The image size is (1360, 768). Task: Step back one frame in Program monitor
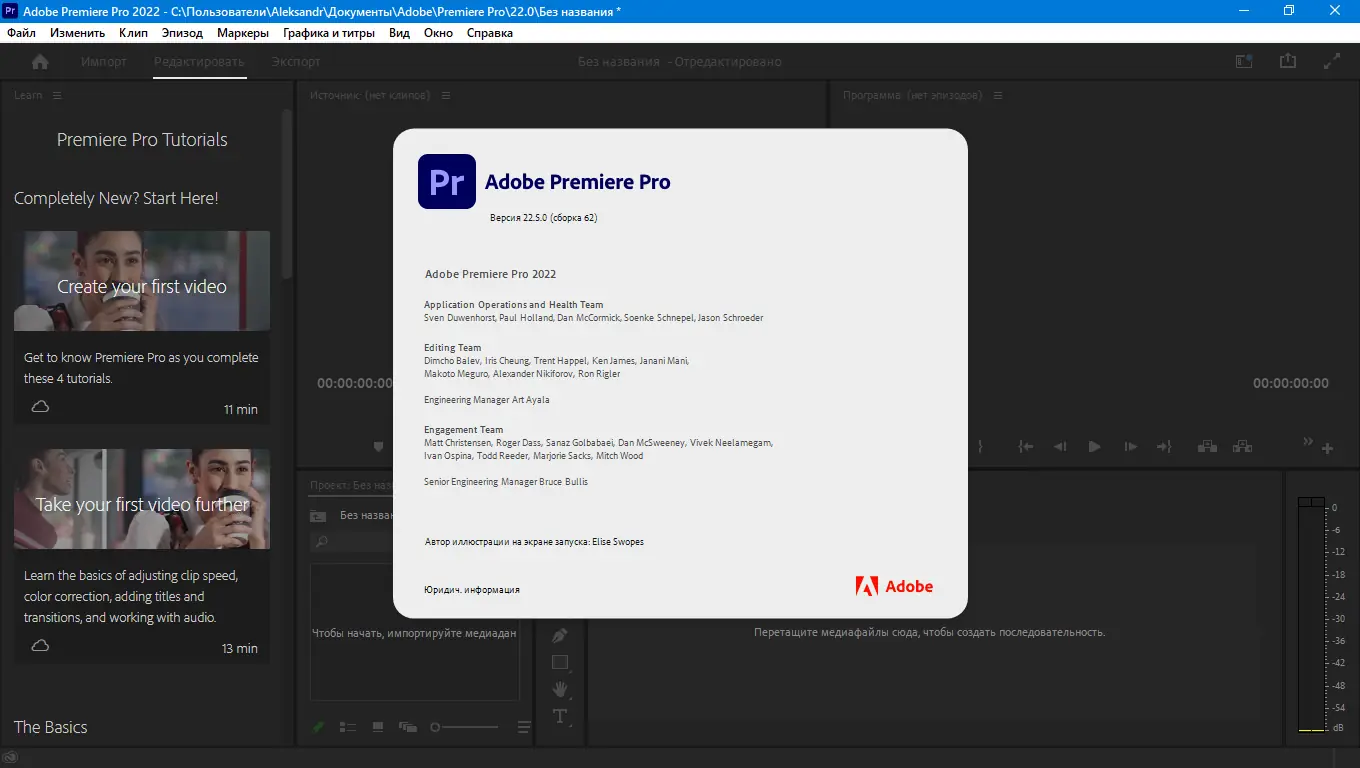coord(1060,447)
